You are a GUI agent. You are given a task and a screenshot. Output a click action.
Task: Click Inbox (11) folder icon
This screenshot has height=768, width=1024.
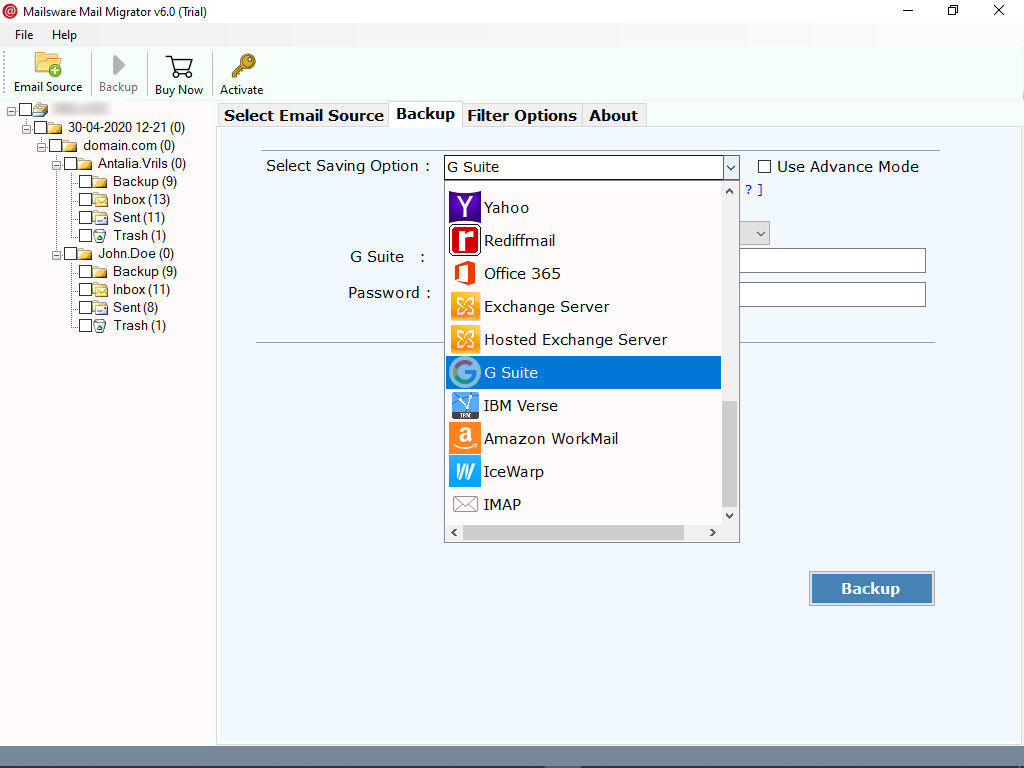pyautogui.click(x=100, y=289)
